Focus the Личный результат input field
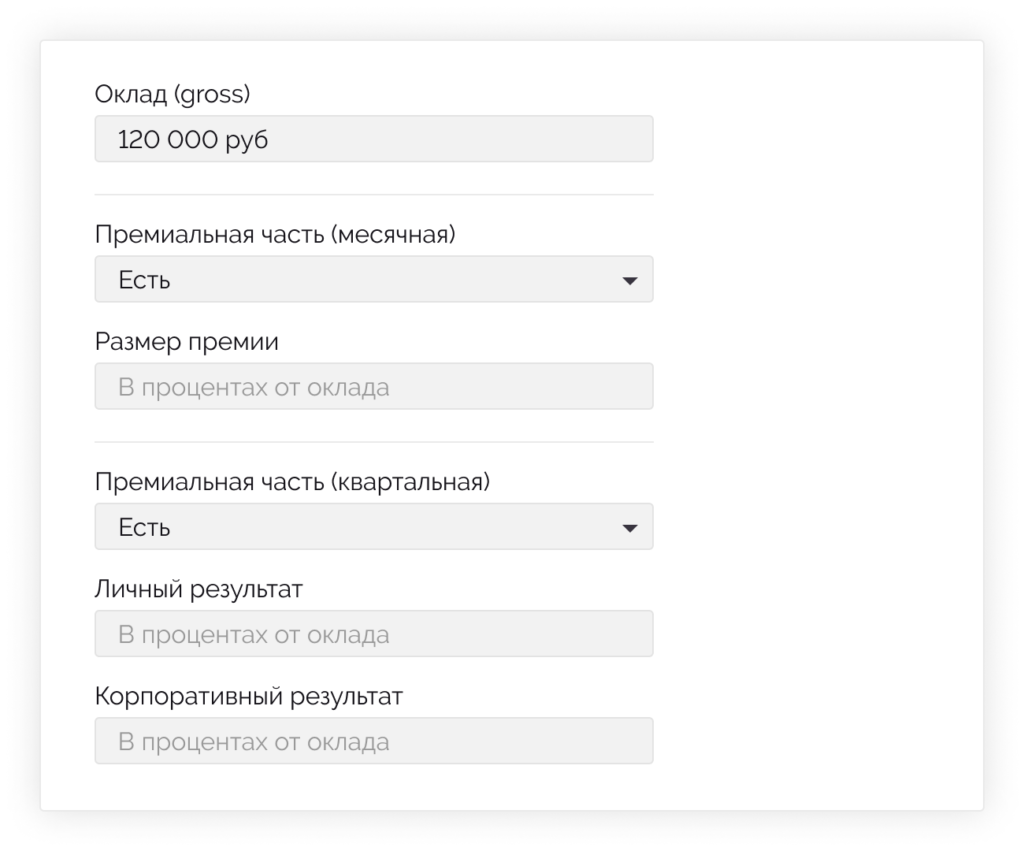Image resolution: width=1024 pixels, height=851 pixels. (373, 634)
